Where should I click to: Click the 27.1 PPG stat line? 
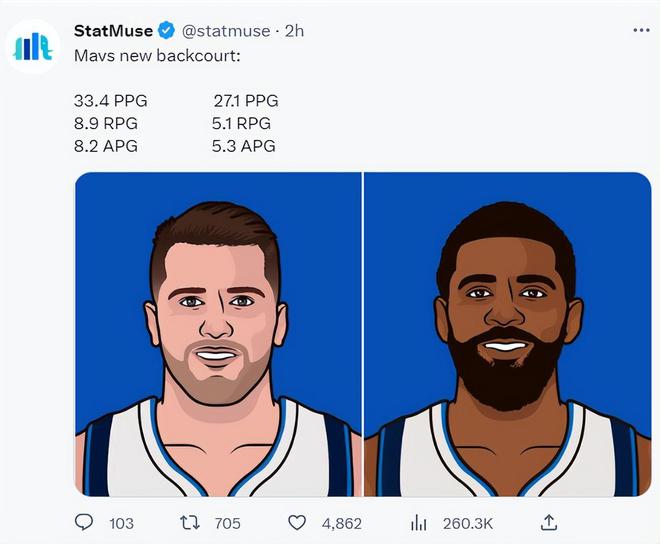(246, 101)
